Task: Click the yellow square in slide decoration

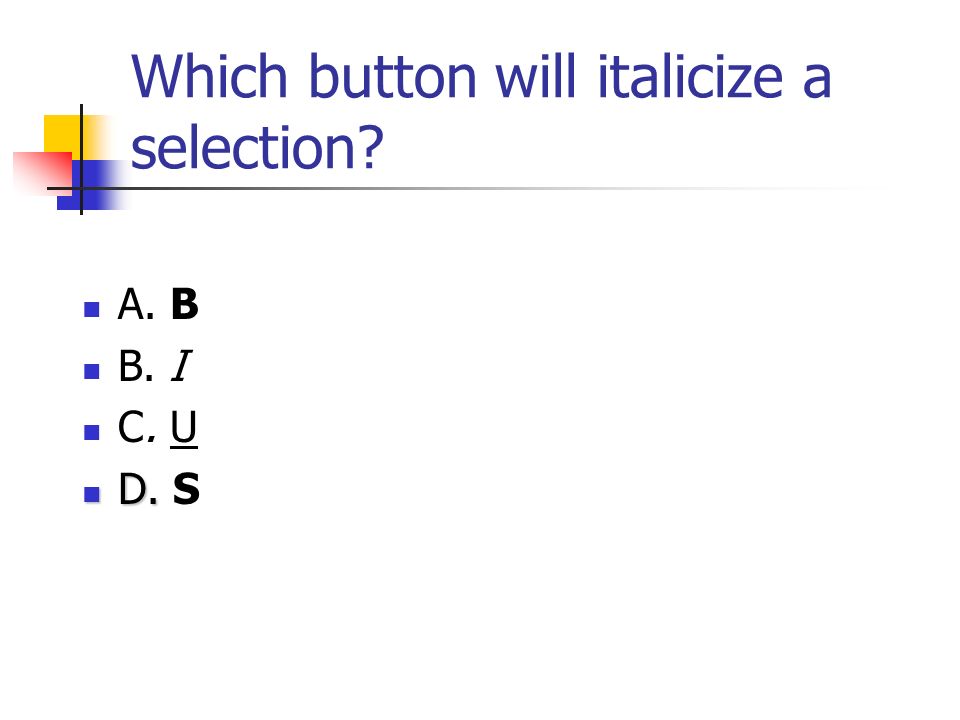Action: 62,133
